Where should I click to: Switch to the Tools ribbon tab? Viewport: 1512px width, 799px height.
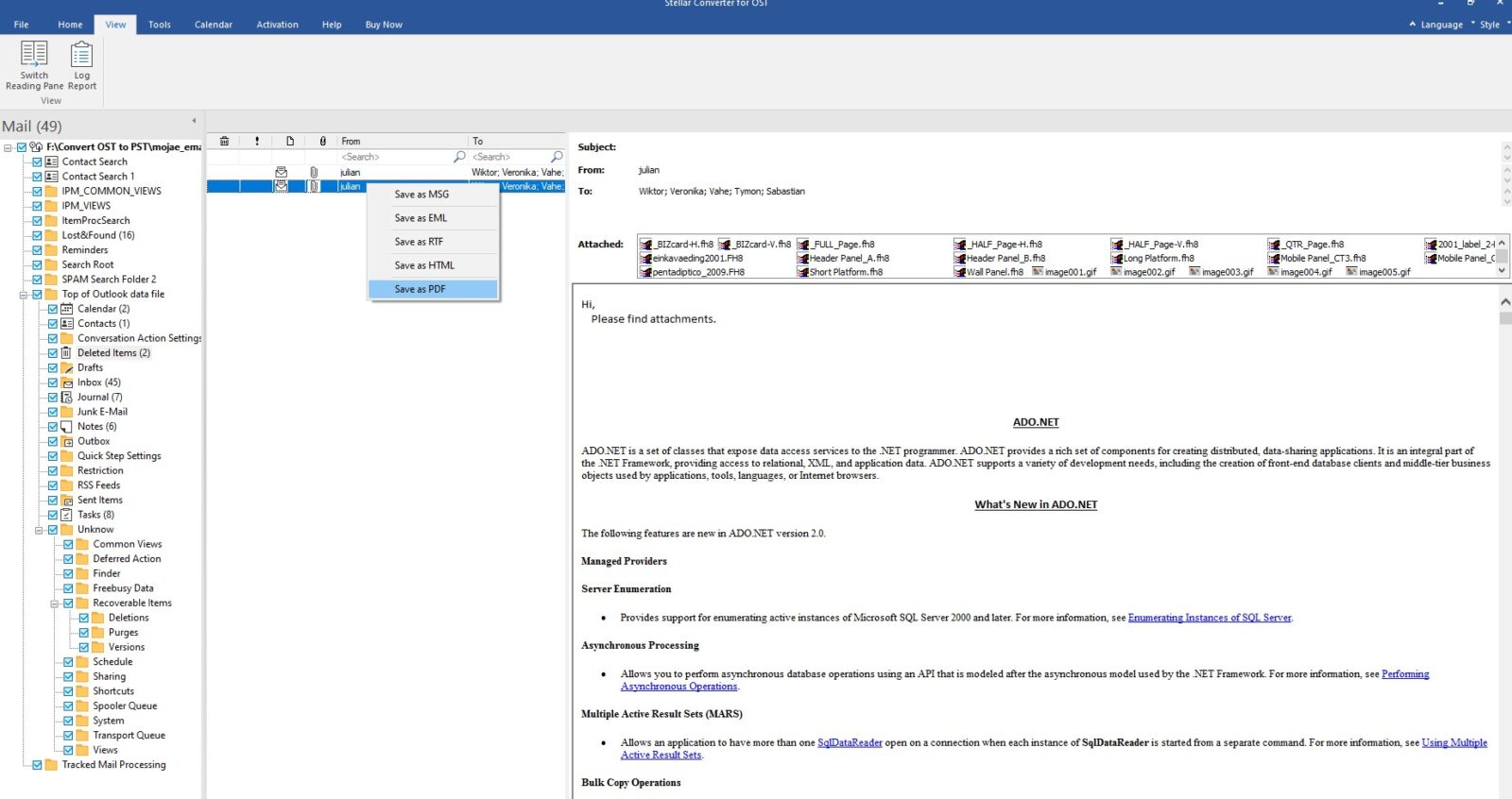159,25
